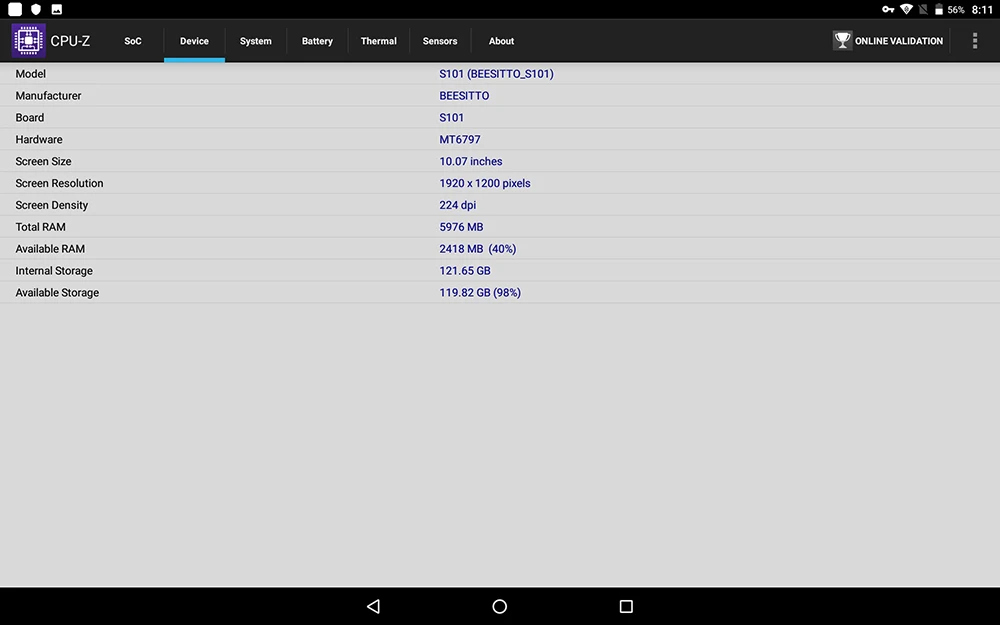The height and width of the screenshot is (625, 1000).
Task: Tap the S101 (BEESITTO_S101) model value
Action: (496, 74)
